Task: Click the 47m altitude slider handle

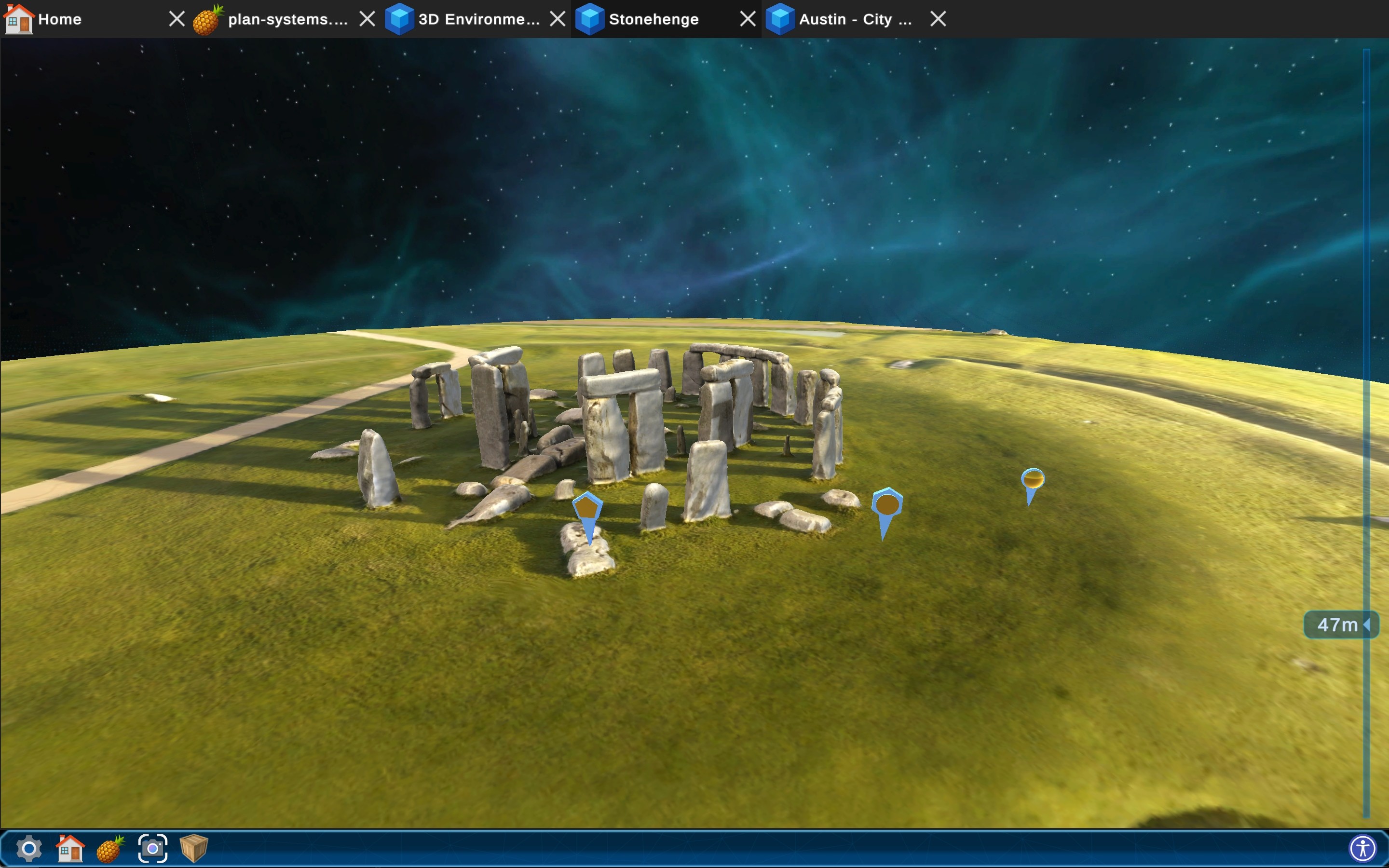Action: [1340, 624]
